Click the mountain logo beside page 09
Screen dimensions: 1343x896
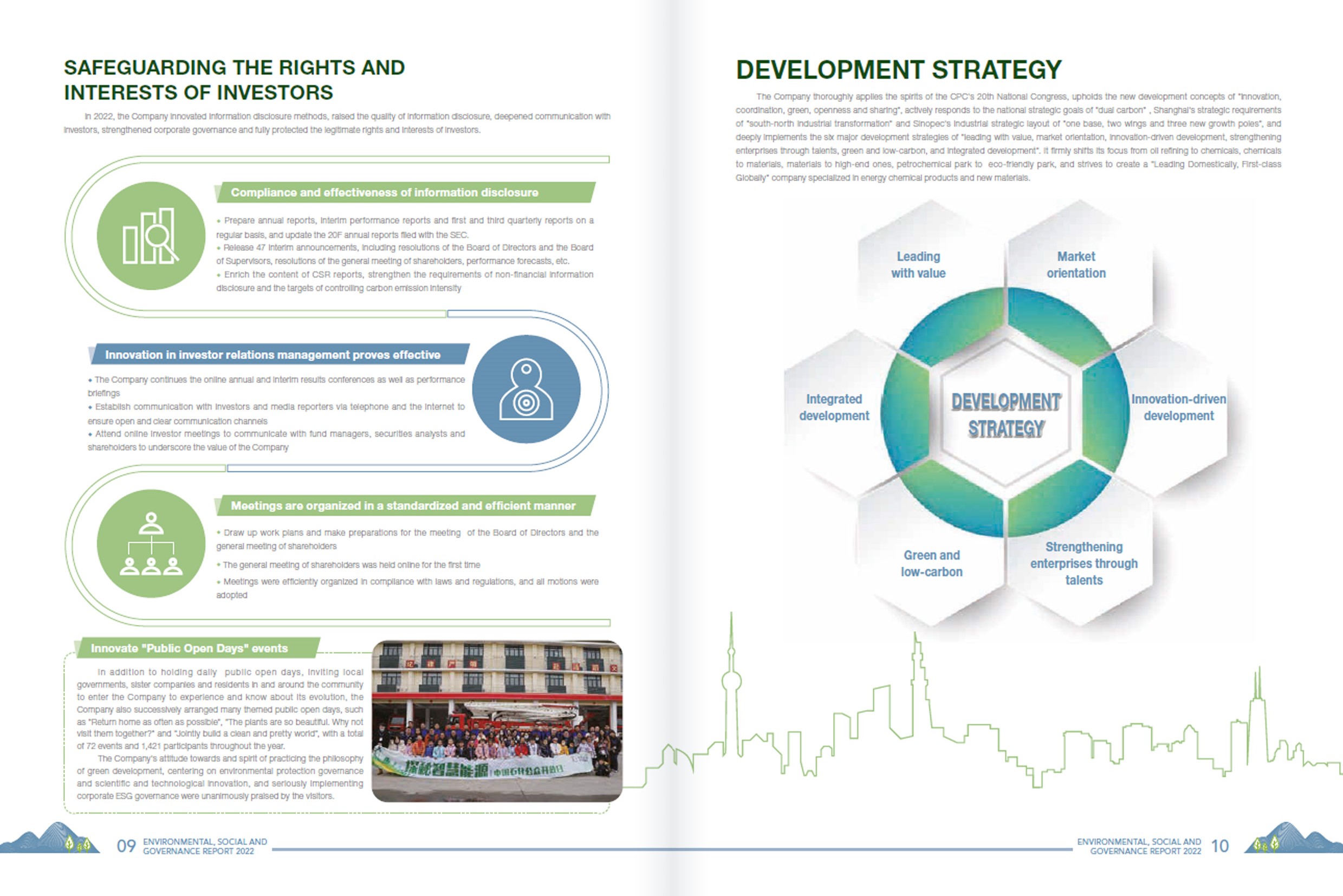click(x=49, y=837)
